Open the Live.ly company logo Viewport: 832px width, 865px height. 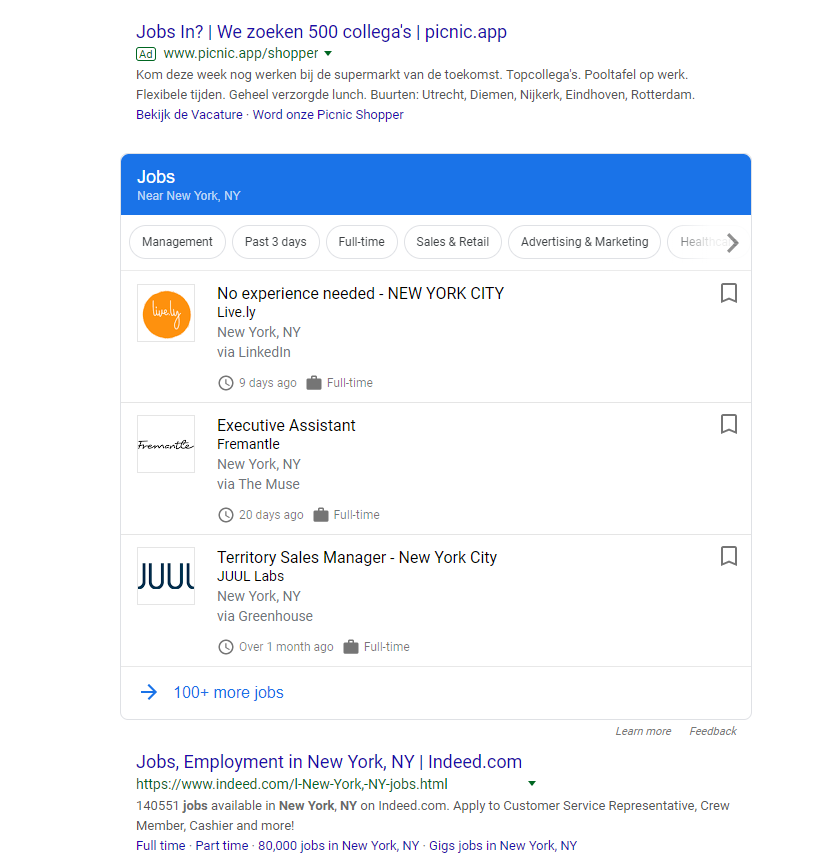166,313
